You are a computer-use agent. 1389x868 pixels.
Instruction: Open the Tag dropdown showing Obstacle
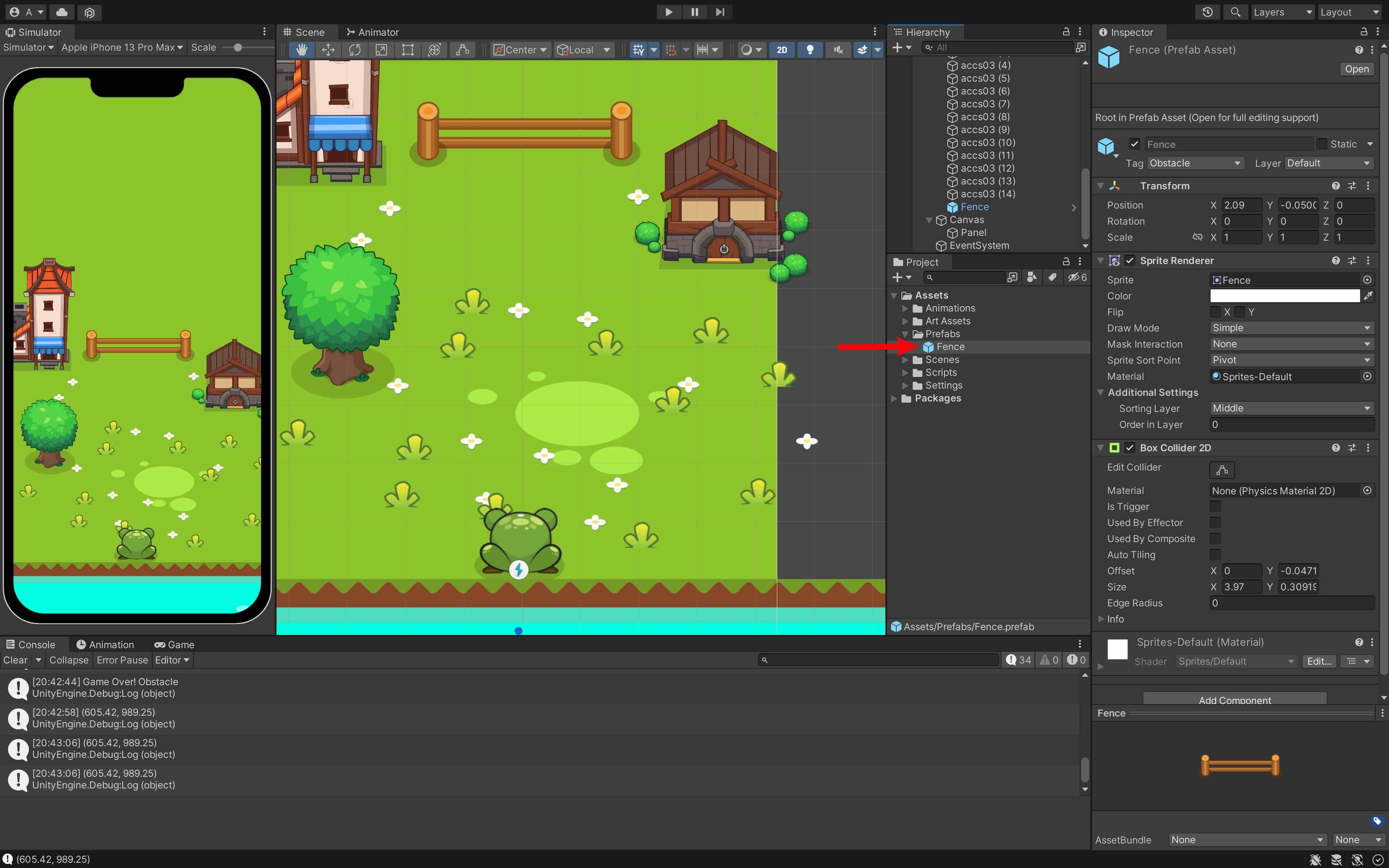tap(1195, 163)
